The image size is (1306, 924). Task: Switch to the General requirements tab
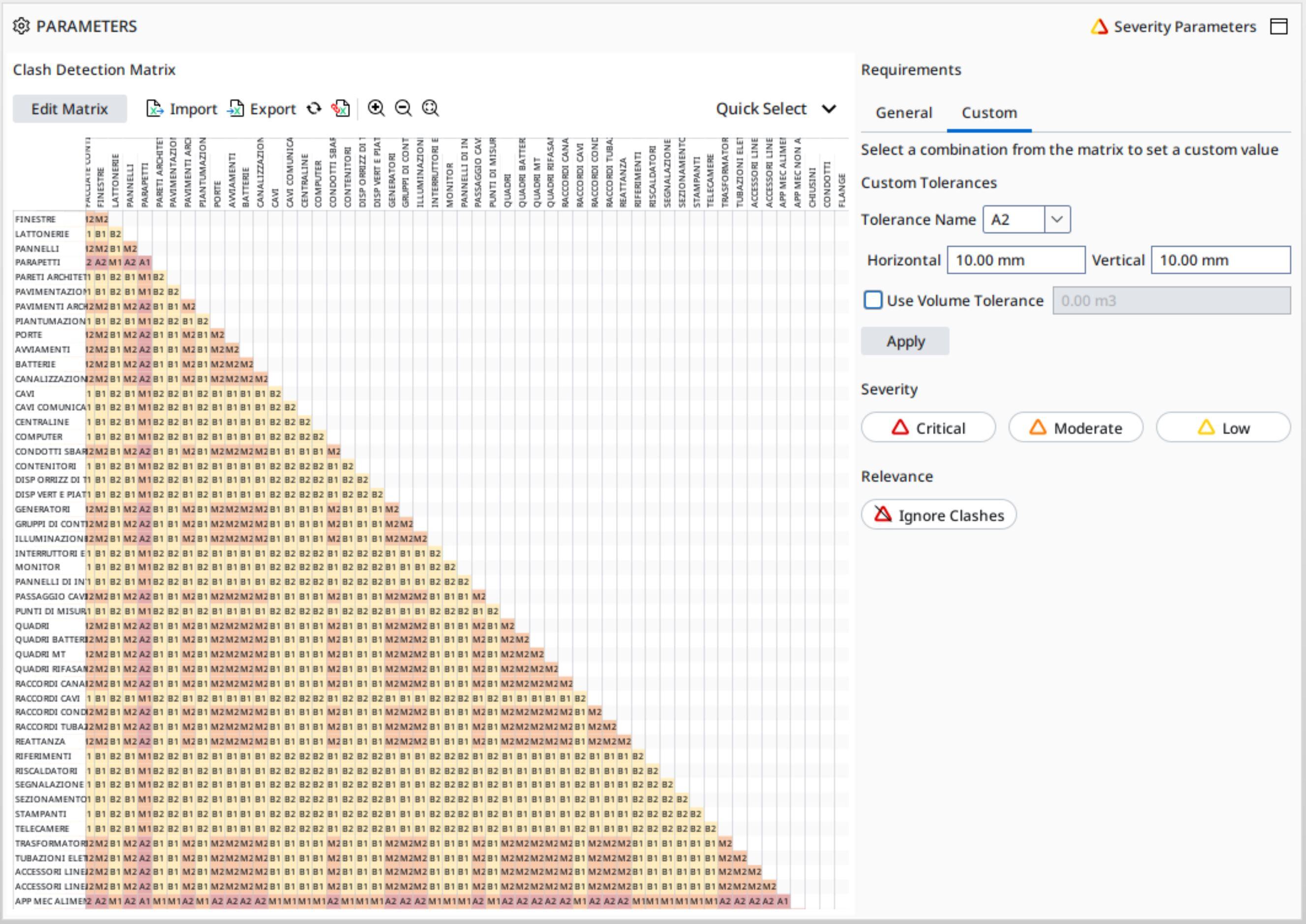coord(904,113)
